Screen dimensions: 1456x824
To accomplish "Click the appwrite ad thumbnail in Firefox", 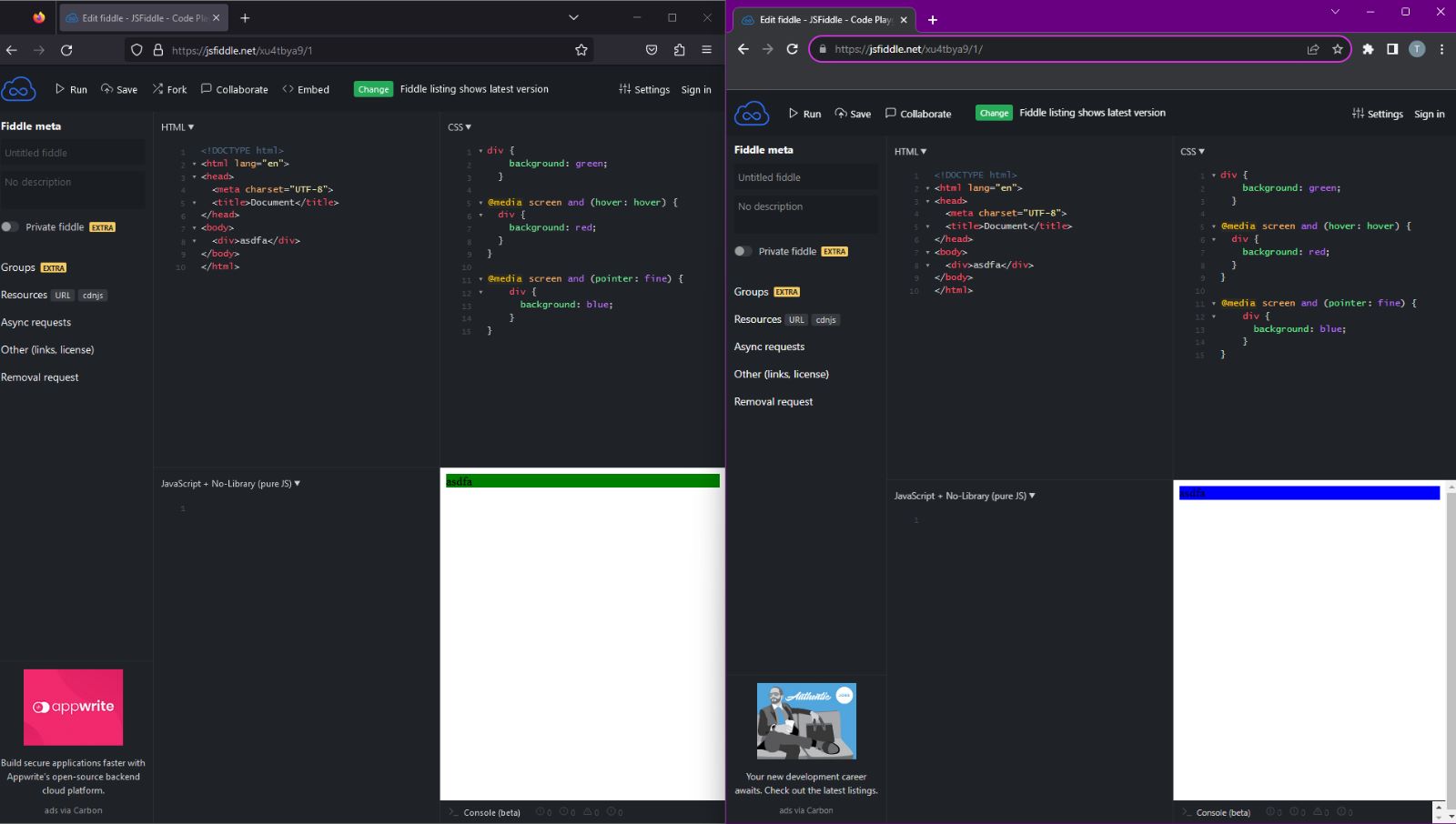I will click(73, 708).
